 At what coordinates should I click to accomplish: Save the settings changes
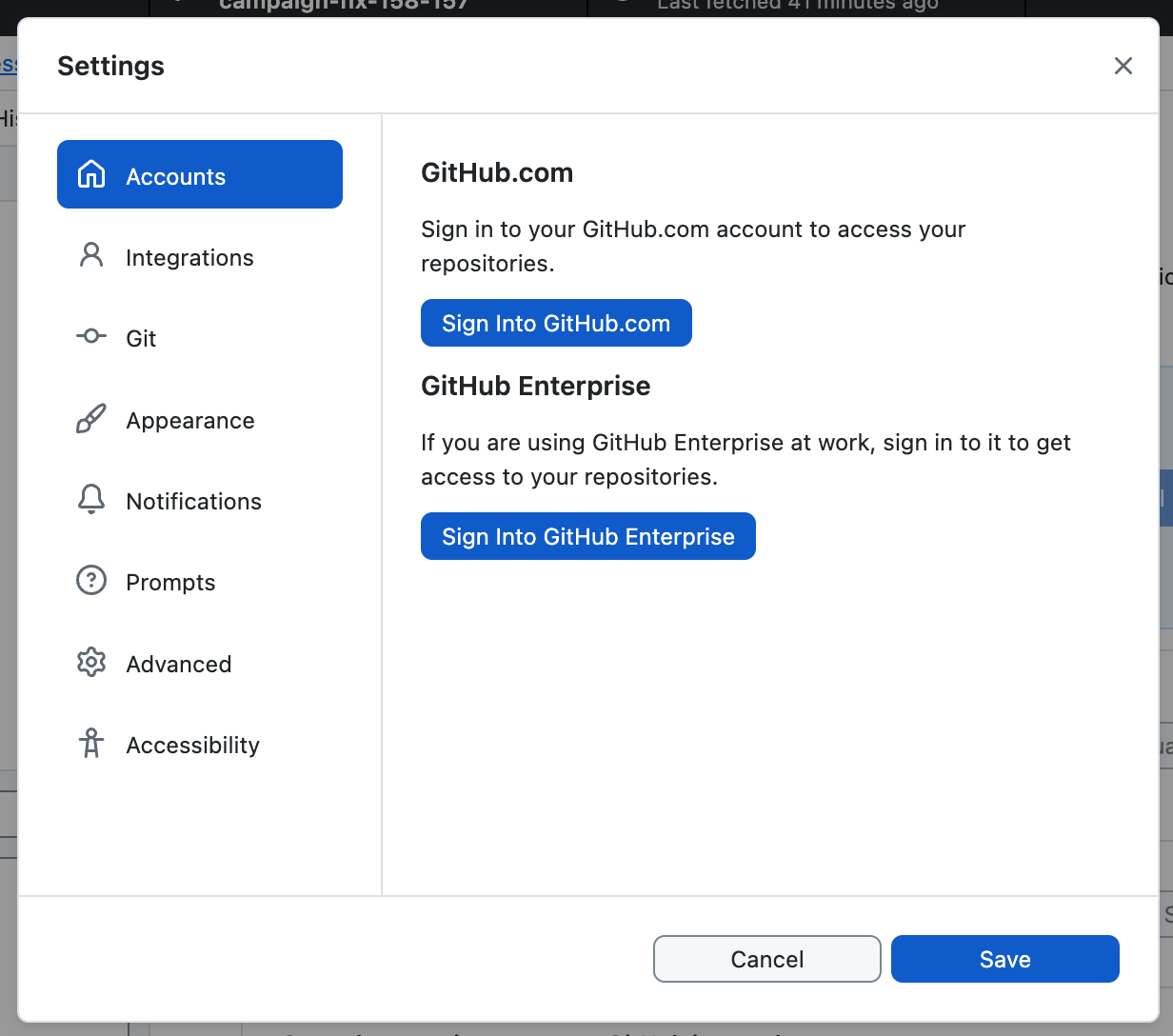[x=1004, y=959]
